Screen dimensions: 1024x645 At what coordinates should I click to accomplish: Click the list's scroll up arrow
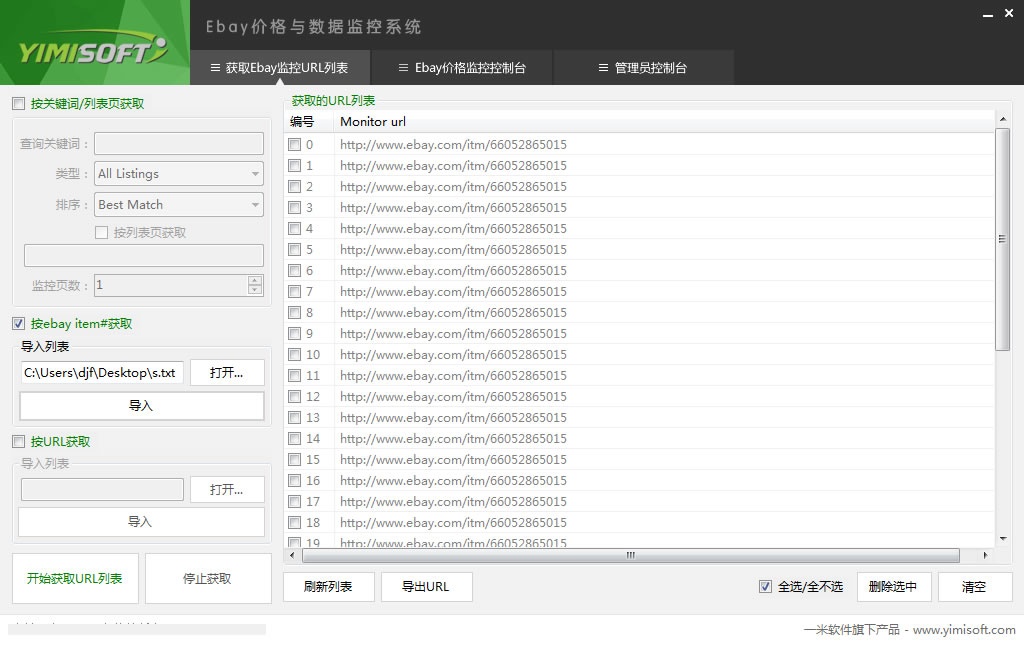[x=1002, y=119]
